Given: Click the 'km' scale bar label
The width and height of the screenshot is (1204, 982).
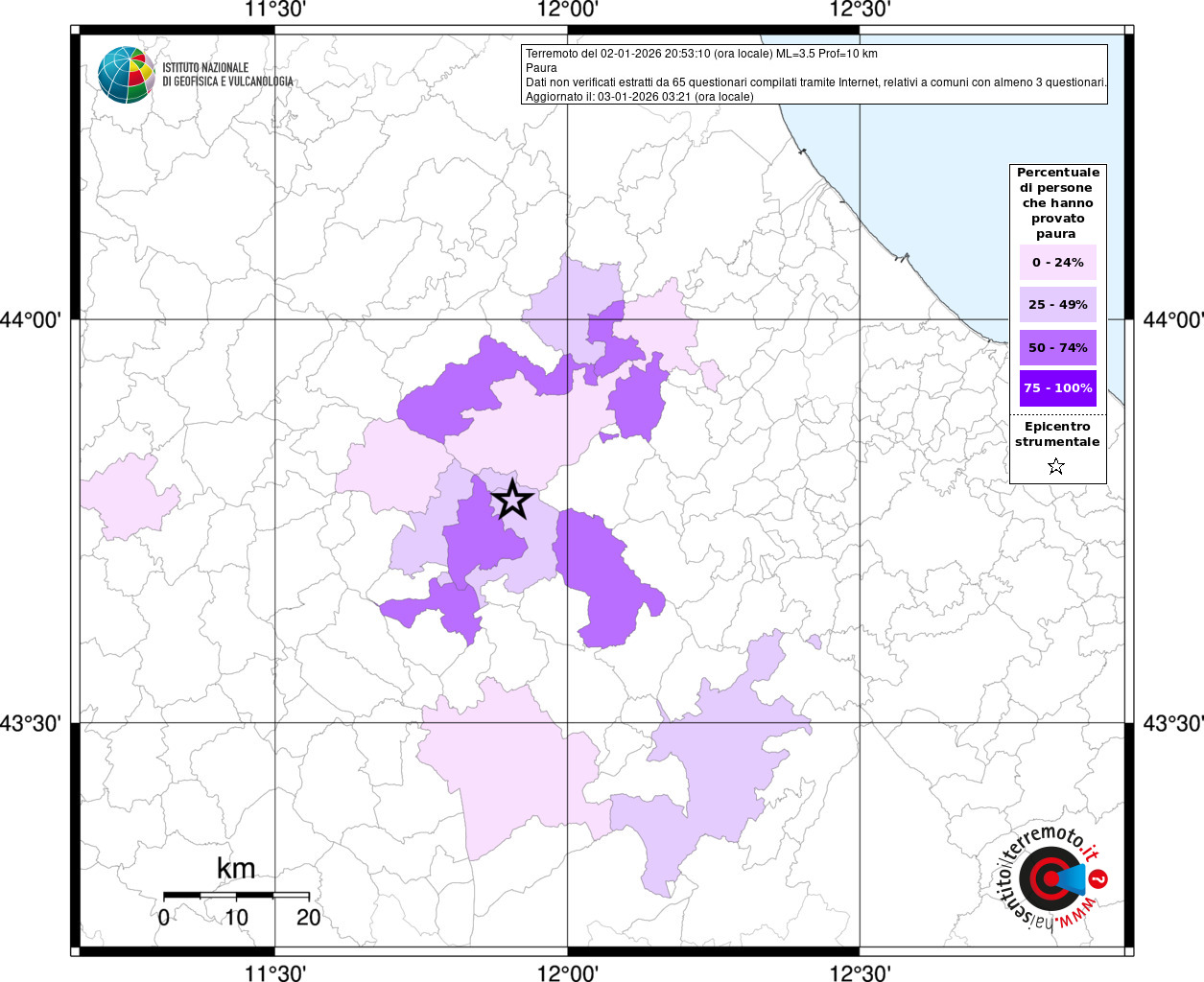Looking at the screenshot, I should (236, 868).
